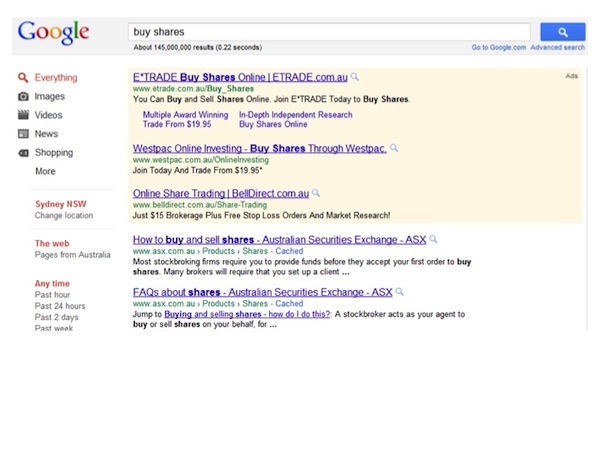Filter results to Past 24 hours
Viewport: 600px width, 450px height.
pos(60,306)
